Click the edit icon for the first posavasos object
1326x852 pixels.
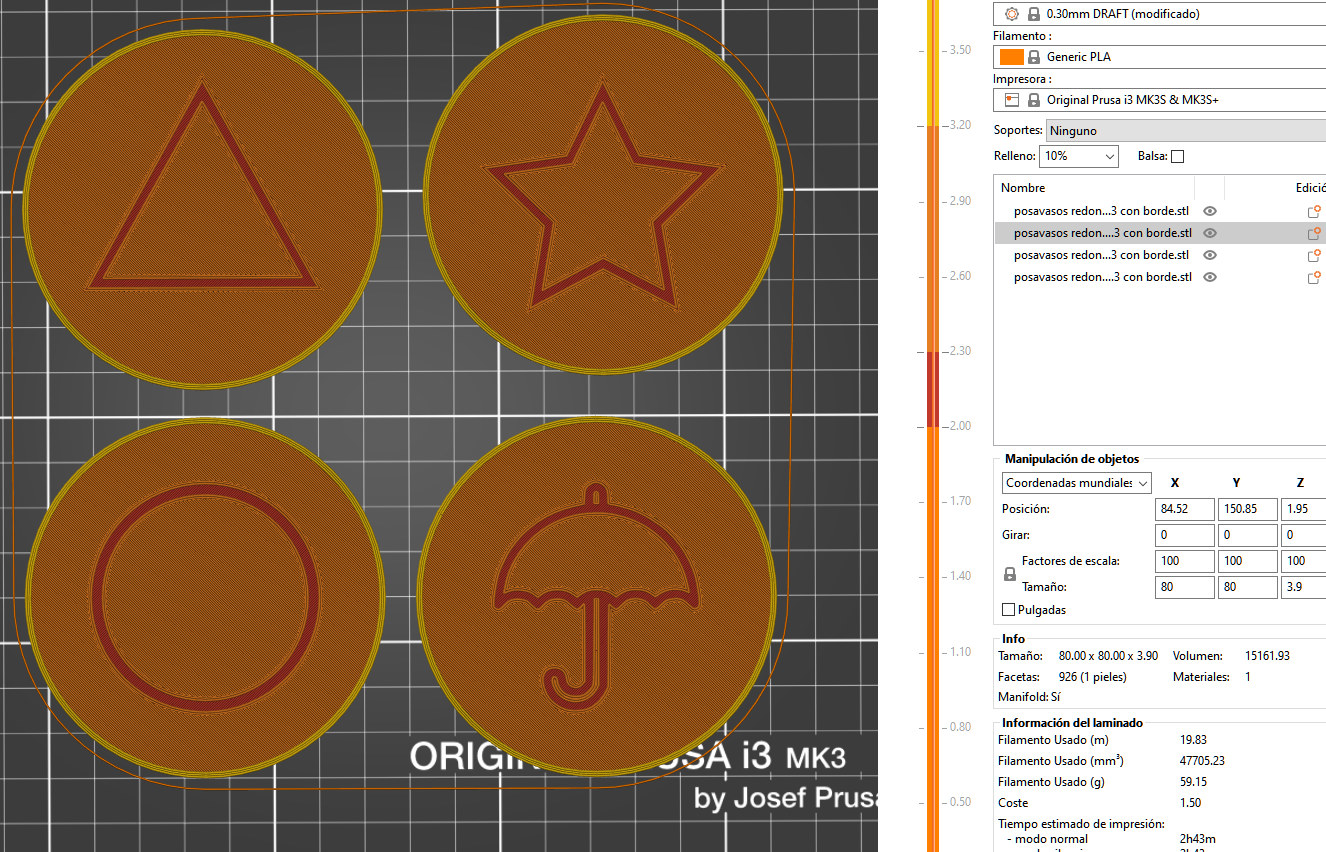(x=1314, y=211)
